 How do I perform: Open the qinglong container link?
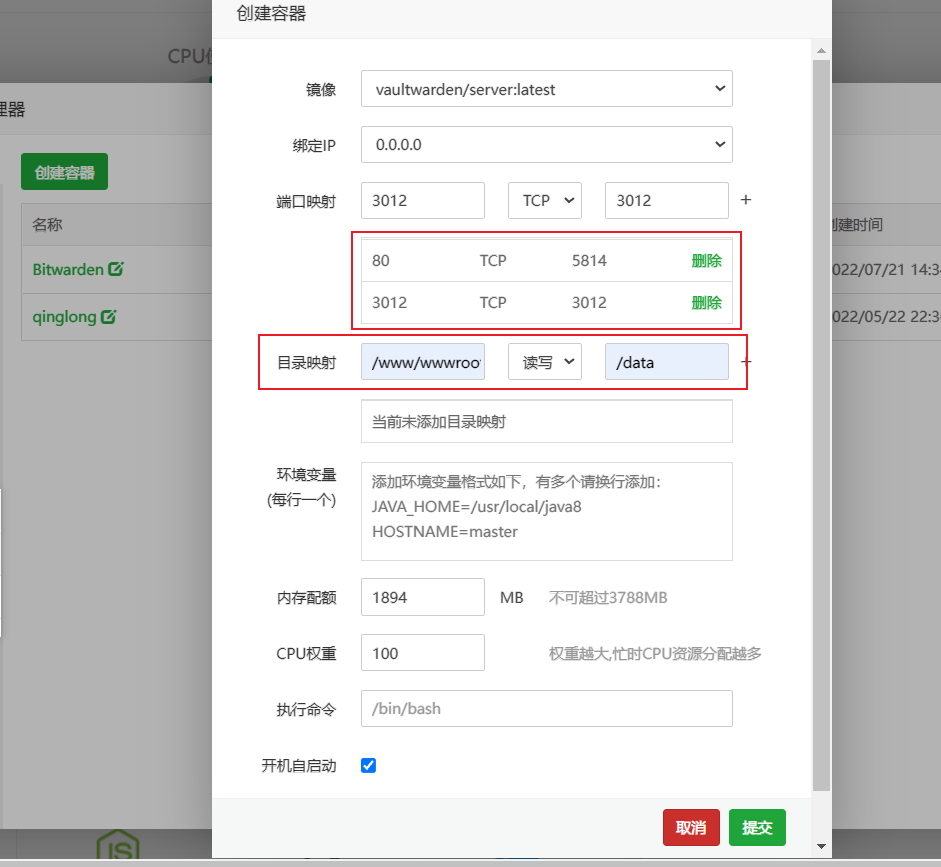coord(64,317)
